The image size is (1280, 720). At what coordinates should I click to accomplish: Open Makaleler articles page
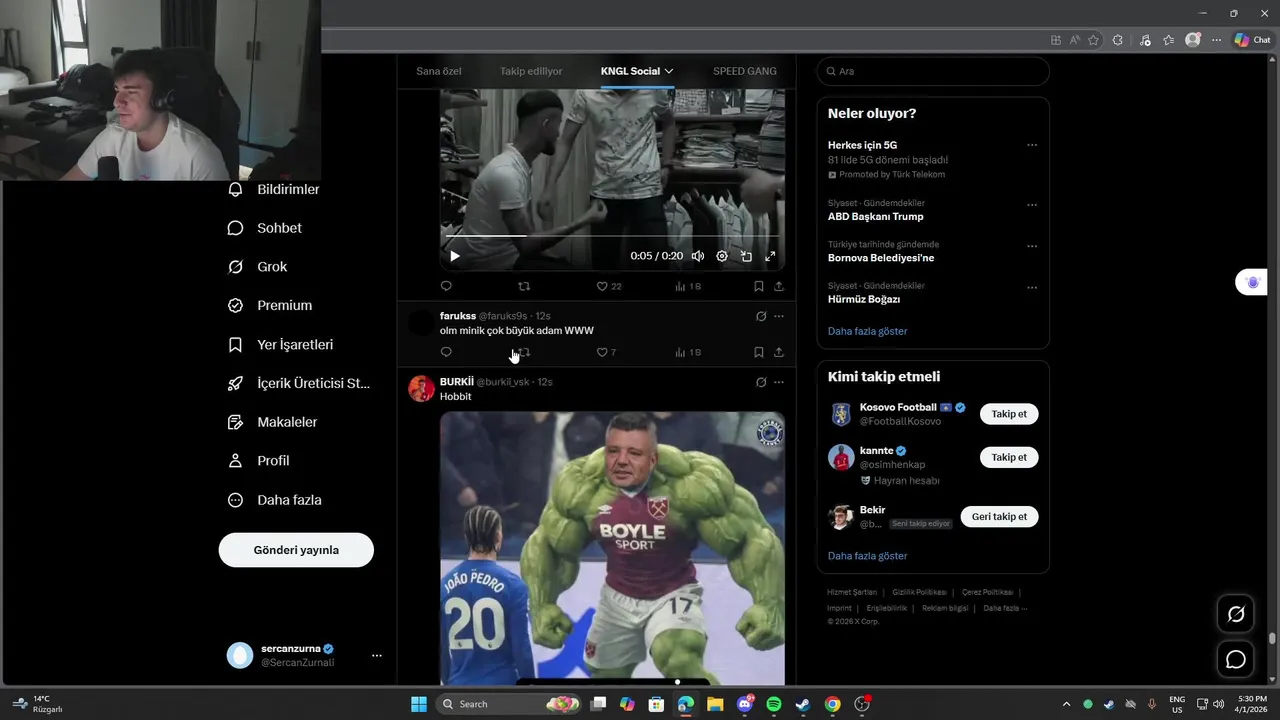click(272, 422)
